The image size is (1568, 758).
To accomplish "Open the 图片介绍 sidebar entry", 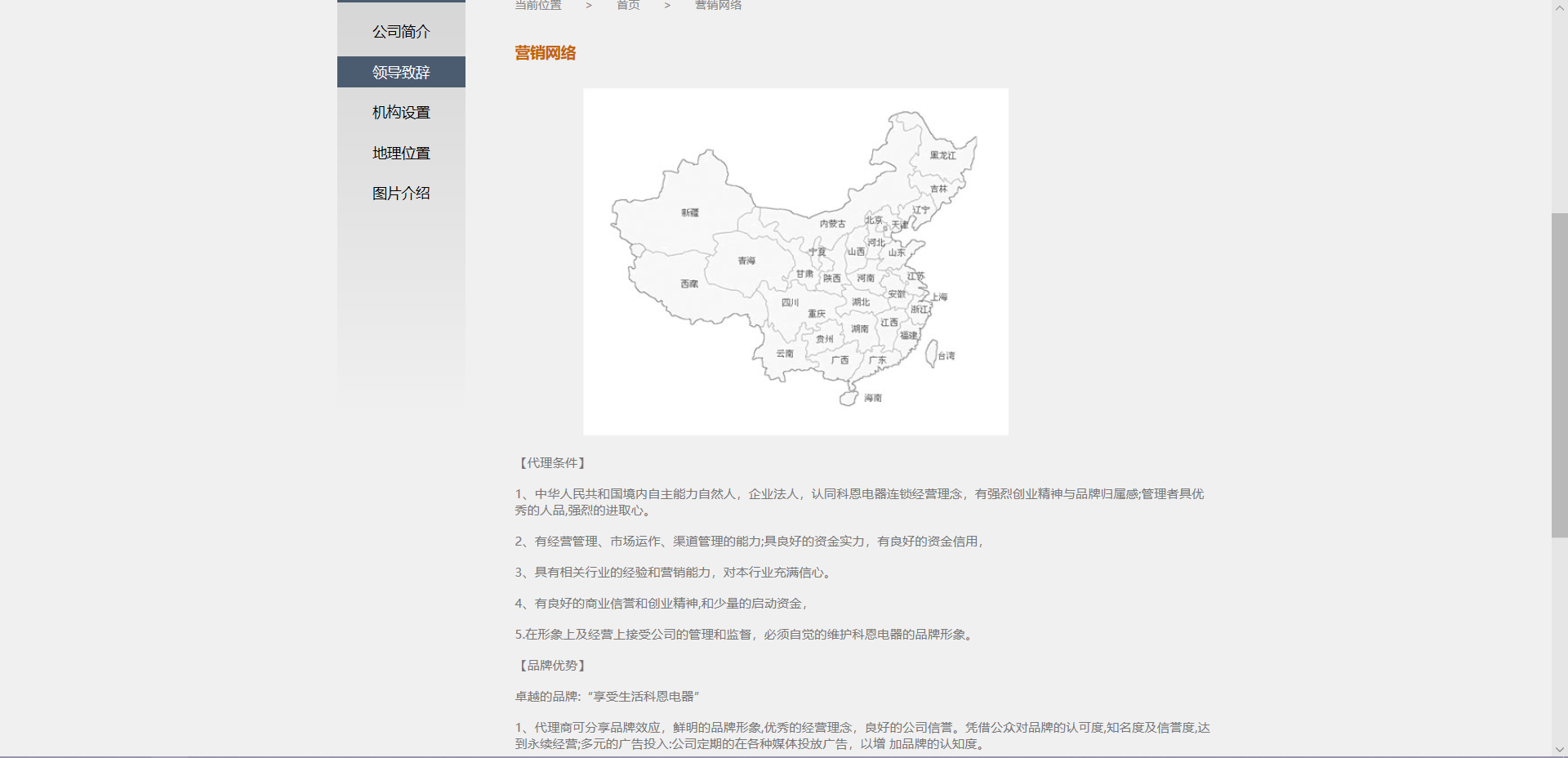I will (401, 194).
